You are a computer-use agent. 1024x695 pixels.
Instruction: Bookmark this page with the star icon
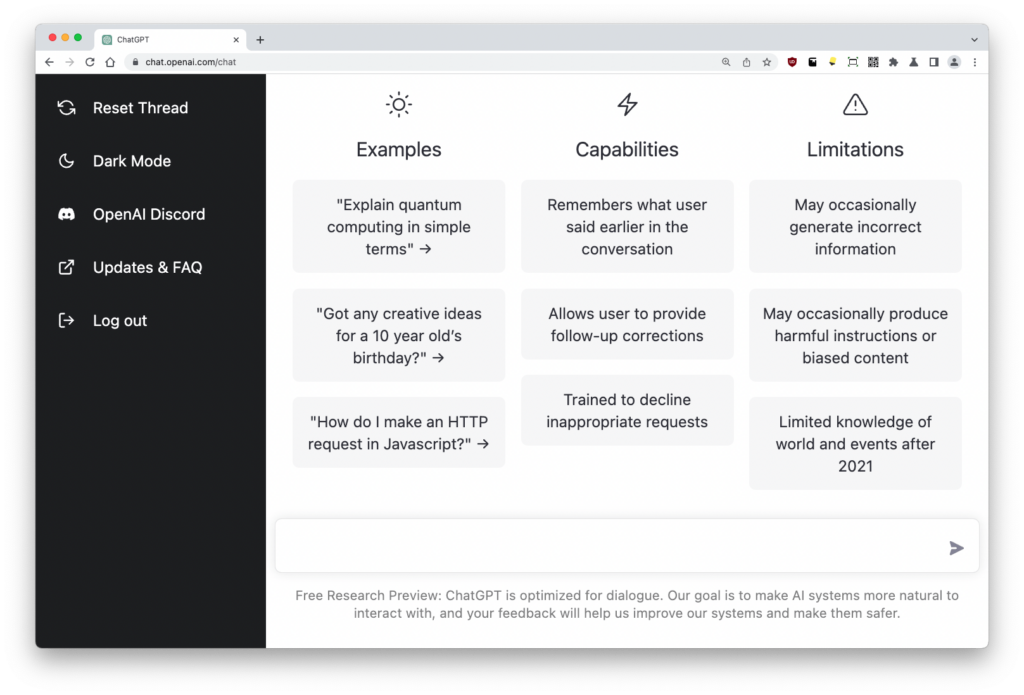pyautogui.click(x=767, y=62)
